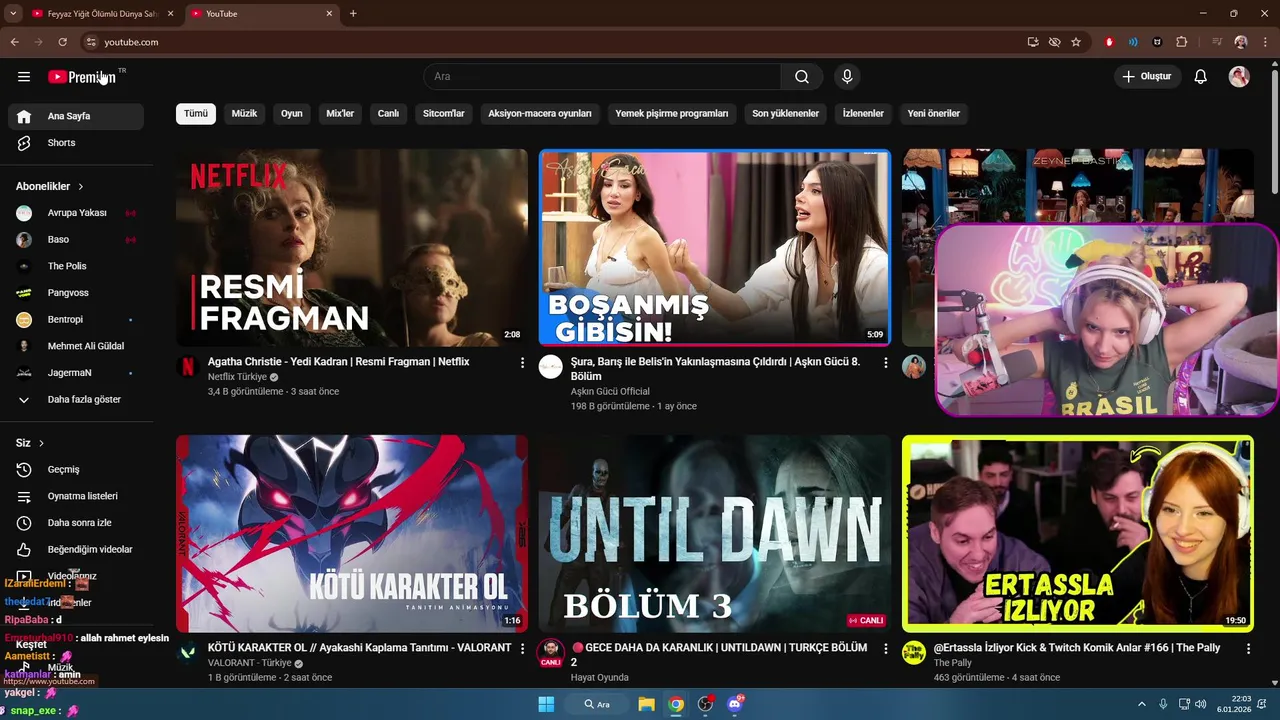Start voice search with microphone icon

click(x=847, y=77)
